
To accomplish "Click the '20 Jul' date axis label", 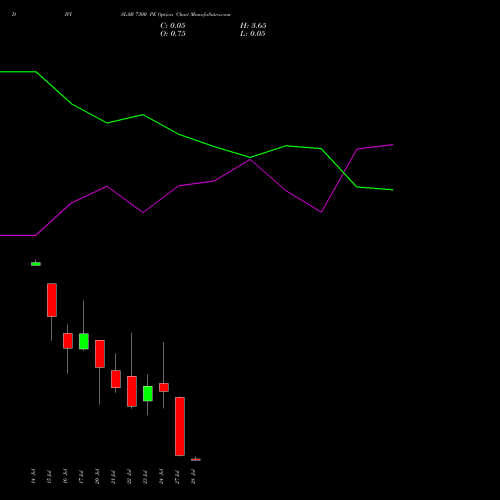I will click(97, 476).
